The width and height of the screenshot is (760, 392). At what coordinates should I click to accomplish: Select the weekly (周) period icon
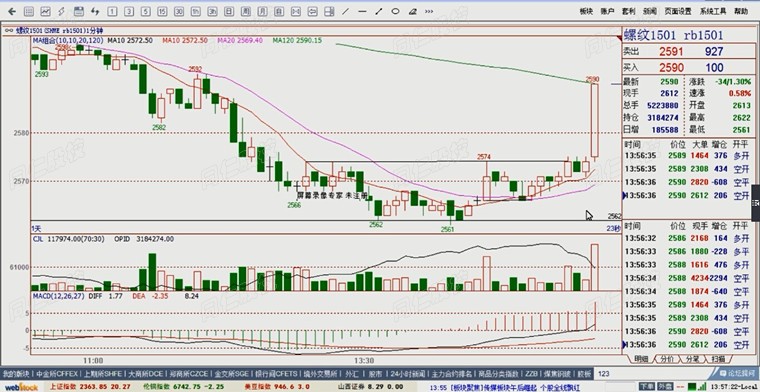click(246, 11)
